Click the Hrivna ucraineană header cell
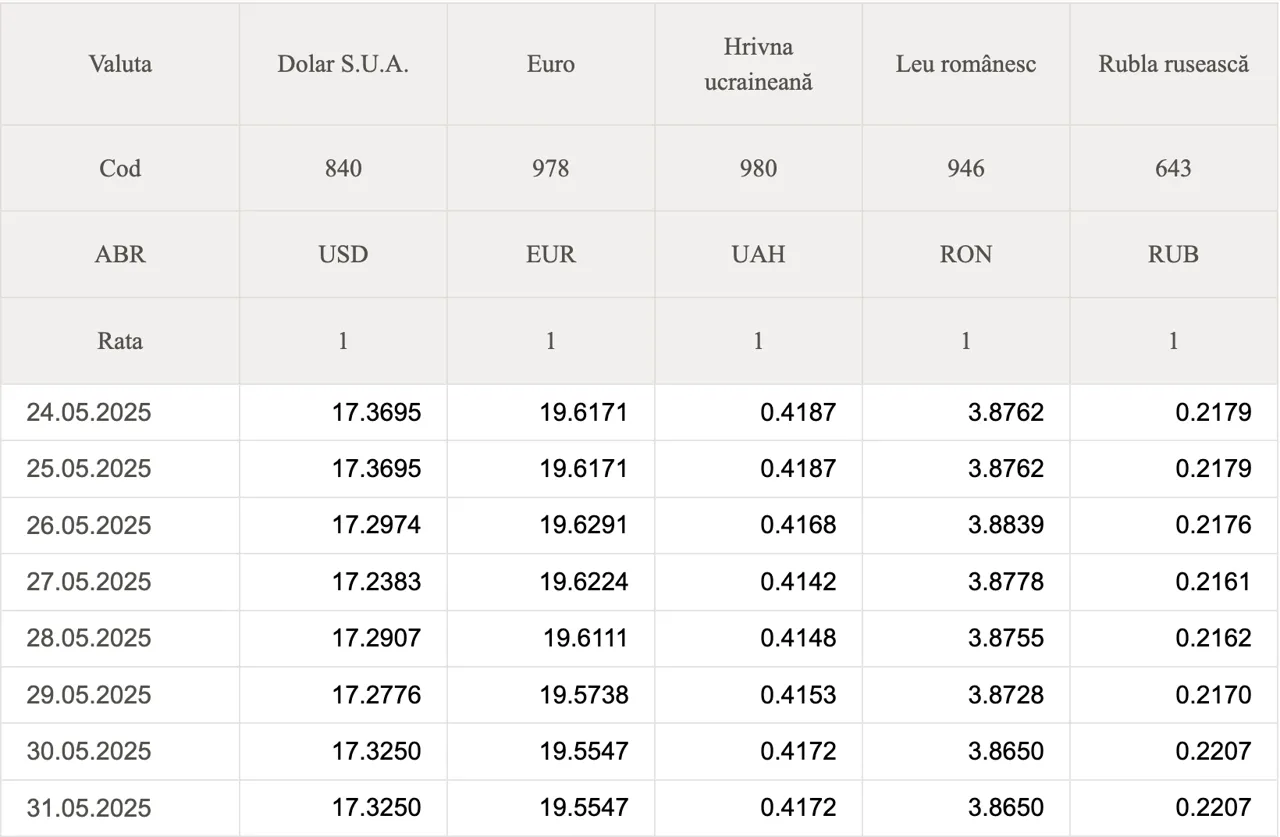Screen dimensions: 1280x837 coord(758,64)
